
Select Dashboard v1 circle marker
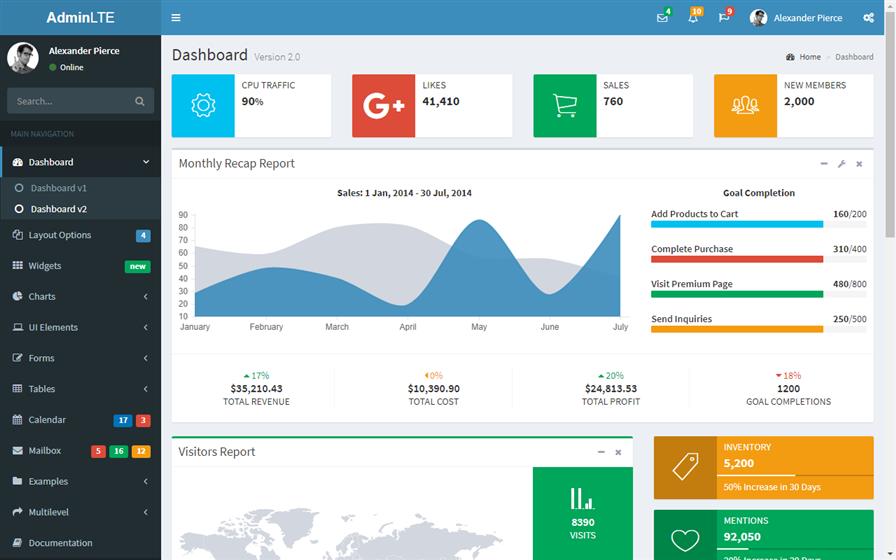pyautogui.click(x=19, y=188)
